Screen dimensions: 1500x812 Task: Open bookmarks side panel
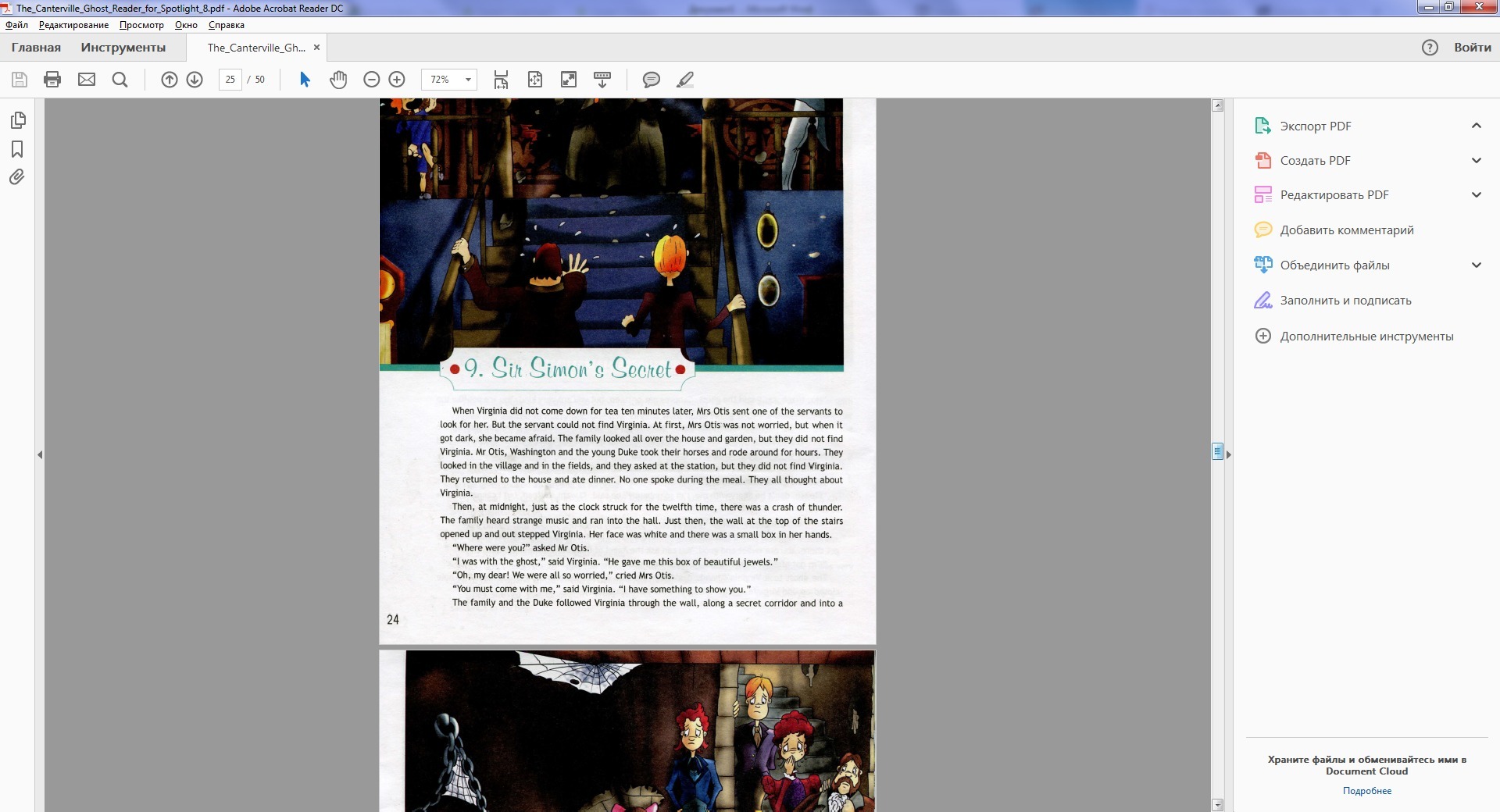[17, 149]
